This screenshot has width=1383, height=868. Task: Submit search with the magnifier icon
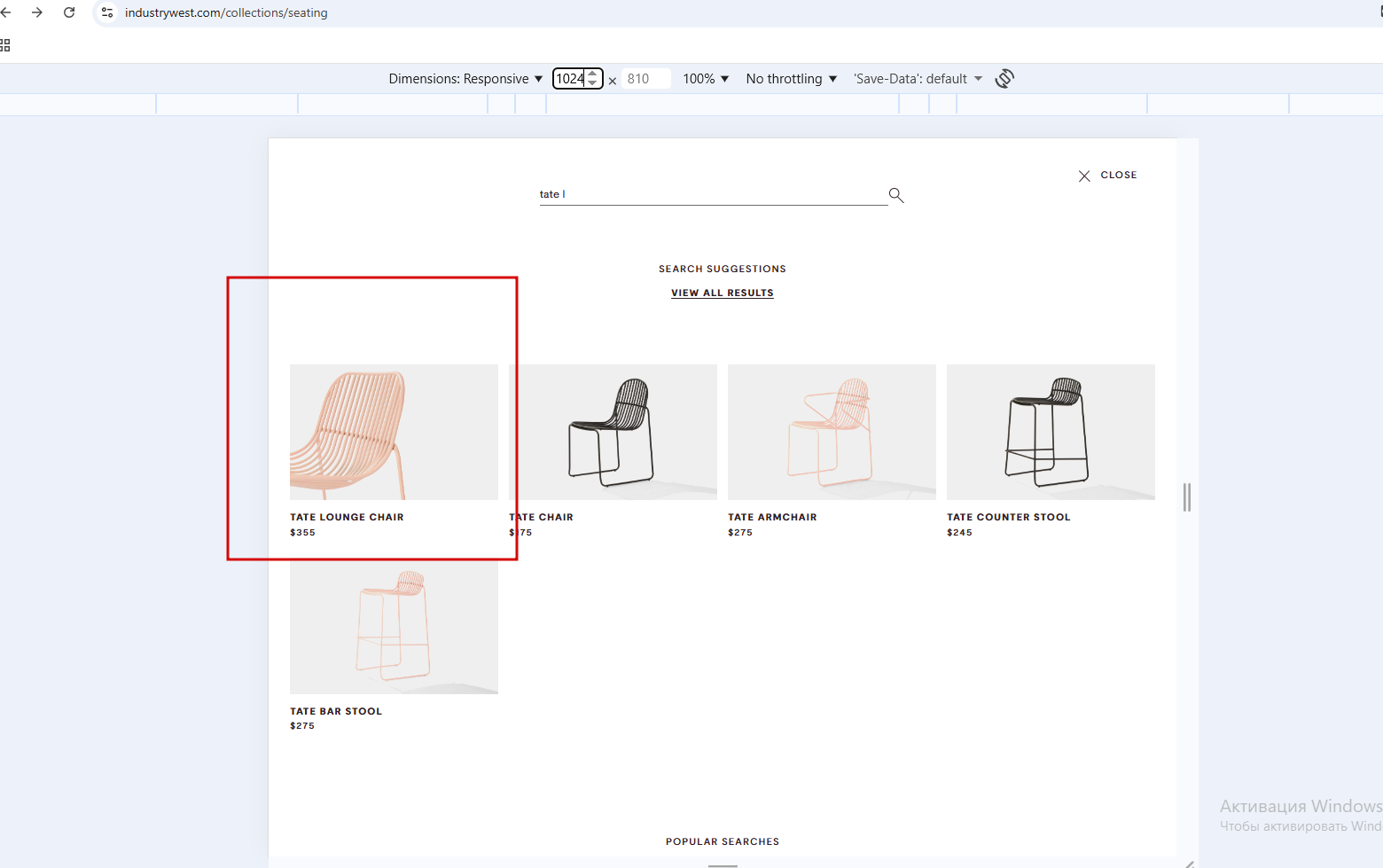(x=896, y=195)
